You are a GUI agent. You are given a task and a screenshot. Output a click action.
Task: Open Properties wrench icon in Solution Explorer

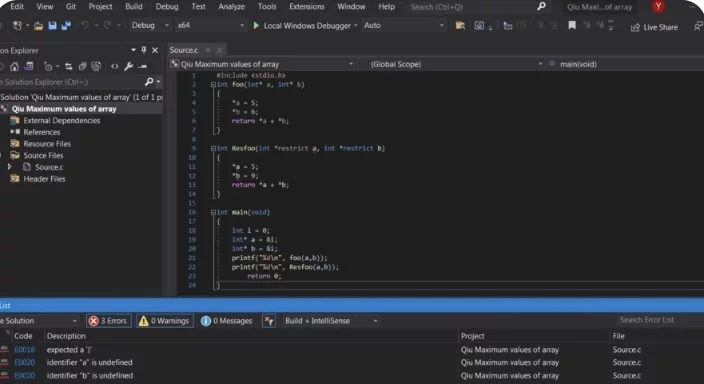128,66
